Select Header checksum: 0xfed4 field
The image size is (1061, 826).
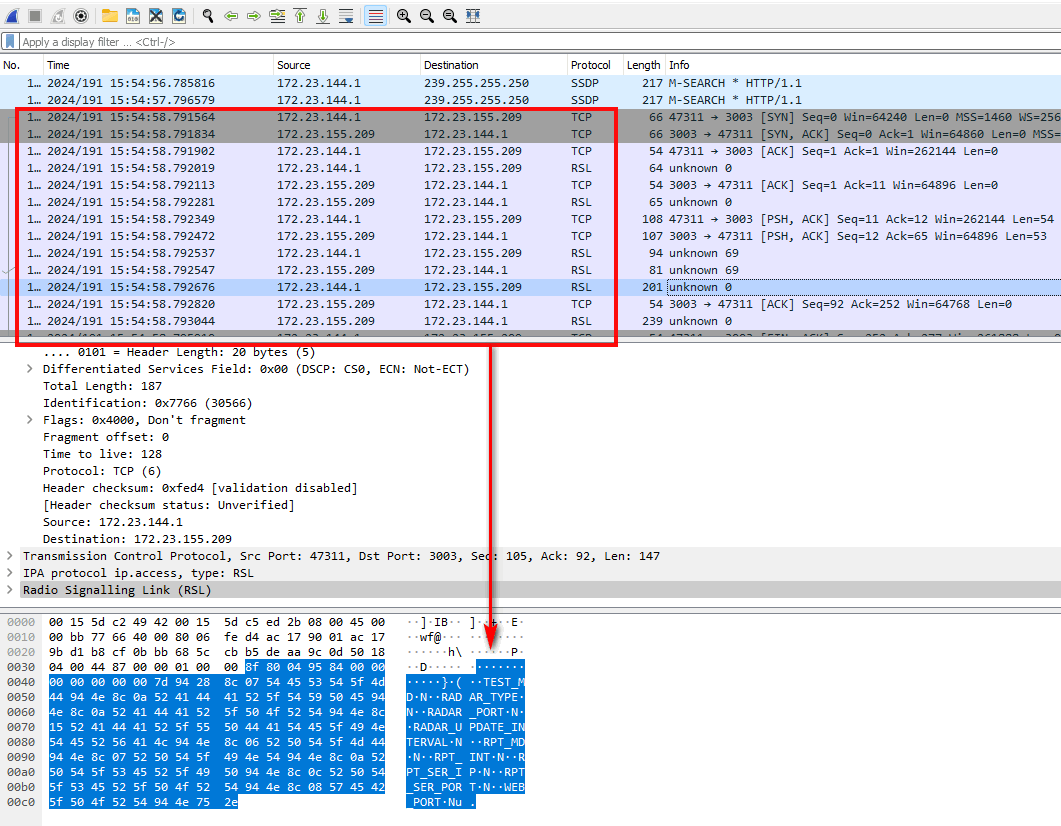click(x=200, y=488)
